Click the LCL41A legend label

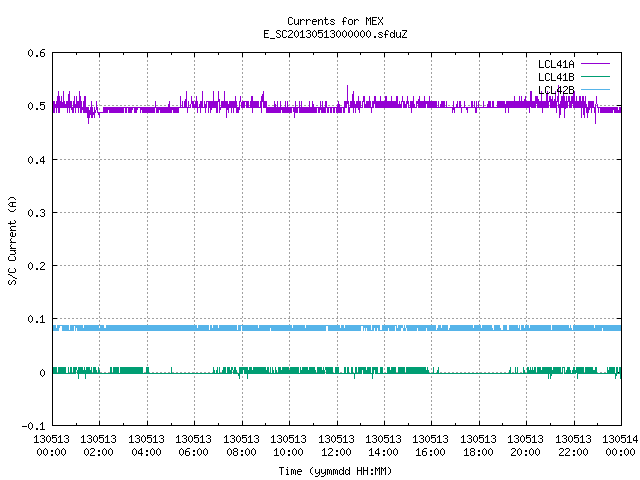556,64
